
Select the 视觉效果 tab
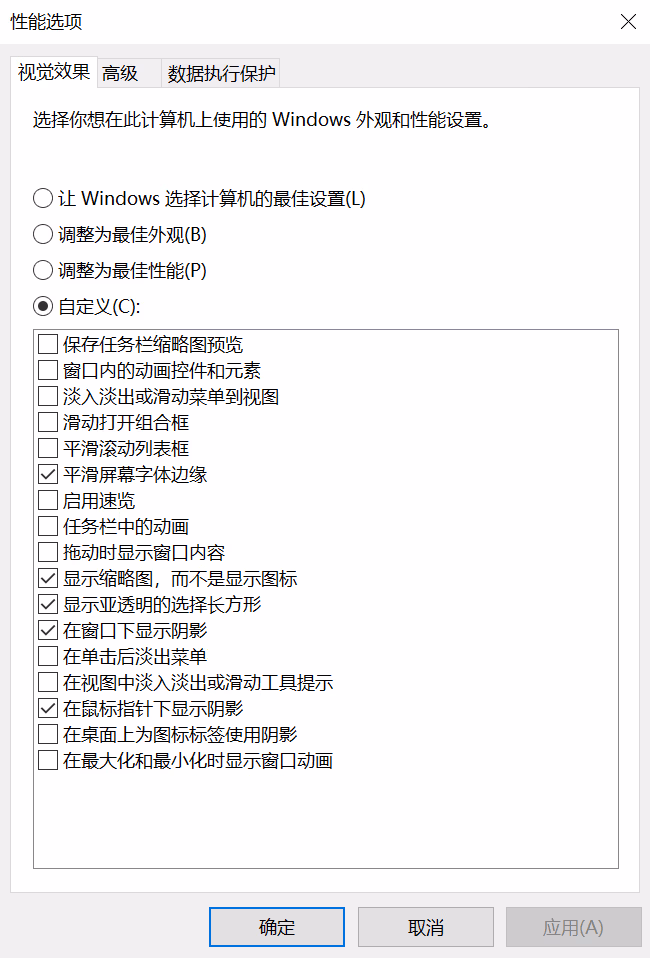(x=54, y=72)
